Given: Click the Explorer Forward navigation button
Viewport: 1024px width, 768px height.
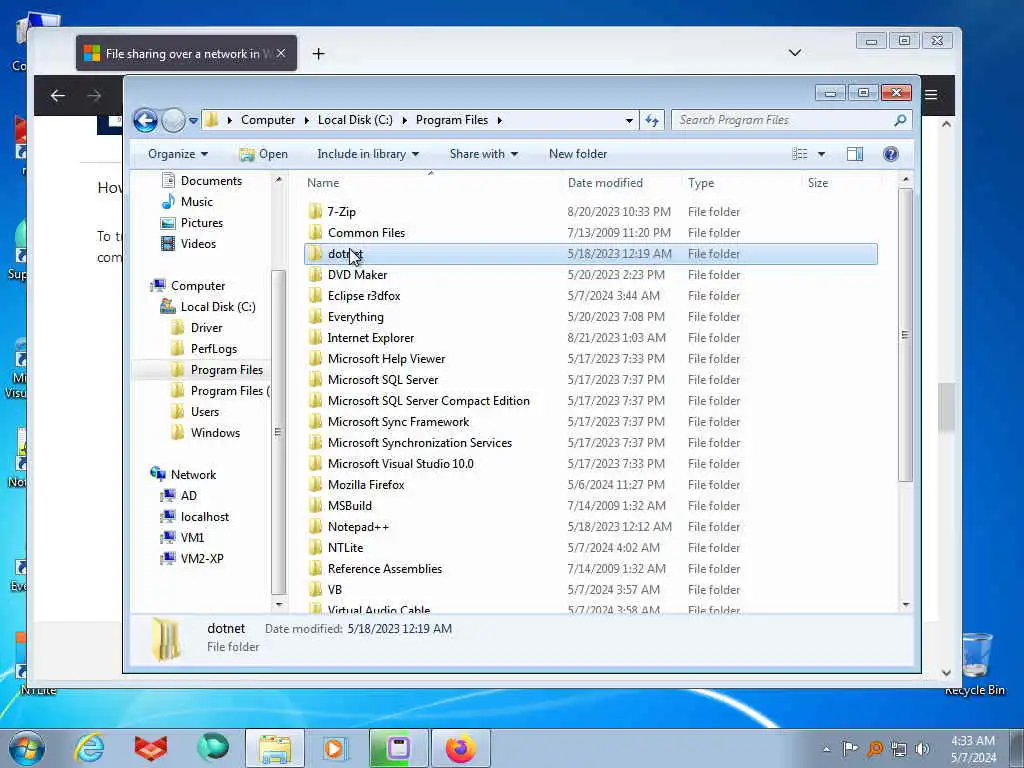Looking at the screenshot, I should click(173, 120).
